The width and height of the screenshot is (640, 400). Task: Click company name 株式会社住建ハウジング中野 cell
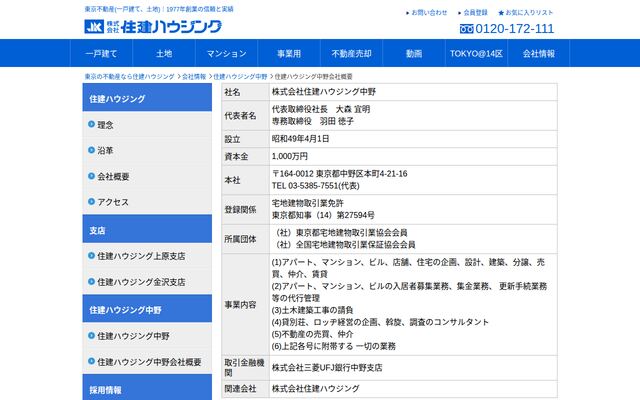click(413, 92)
